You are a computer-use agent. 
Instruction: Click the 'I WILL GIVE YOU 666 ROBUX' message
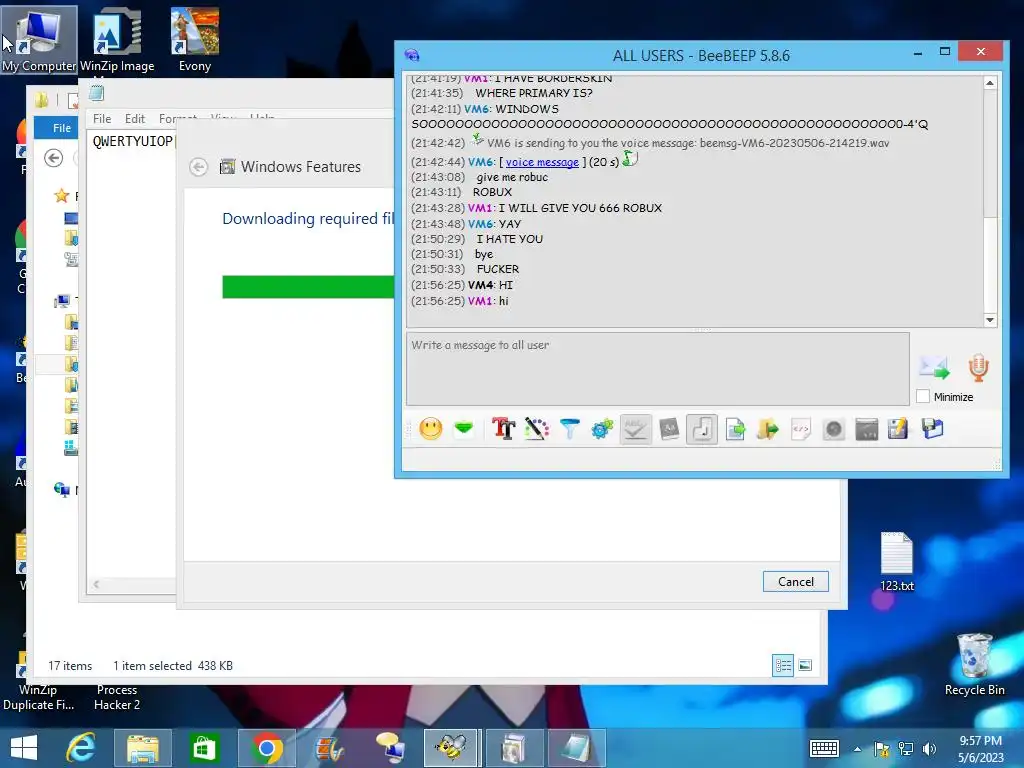click(580, 208)
